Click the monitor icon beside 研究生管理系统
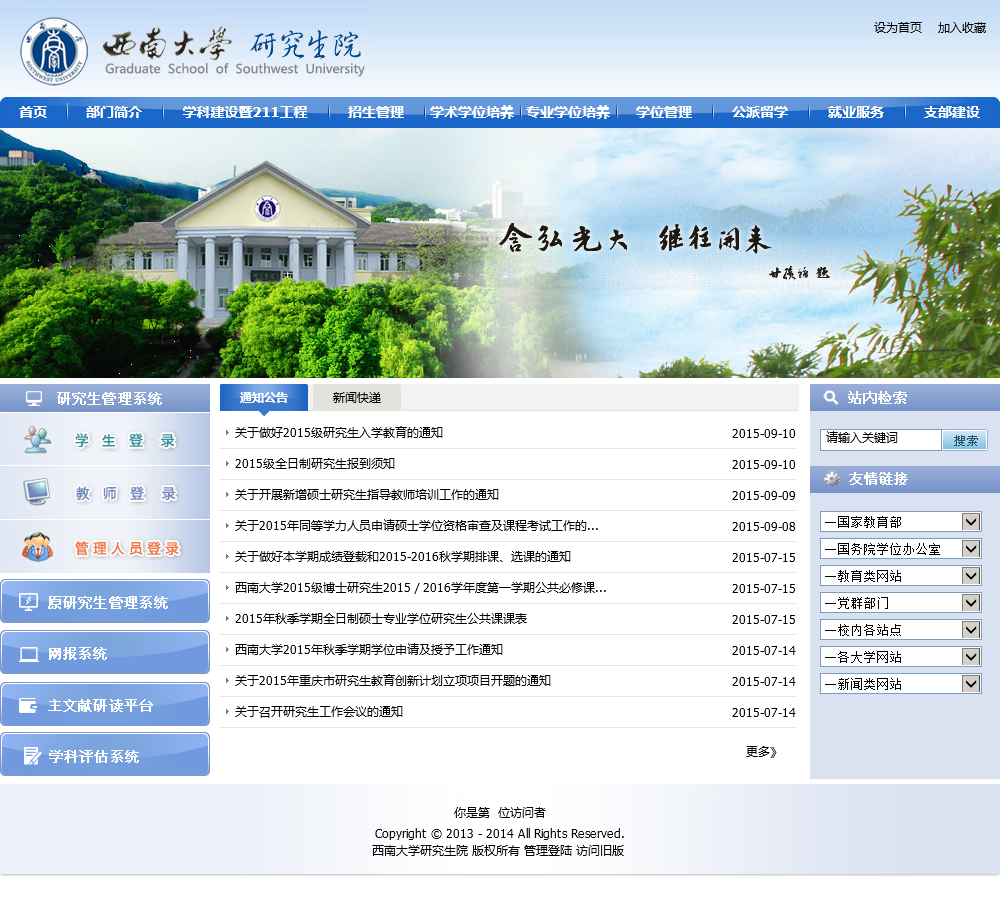The image size is (1000, 909). coord(34,399)
